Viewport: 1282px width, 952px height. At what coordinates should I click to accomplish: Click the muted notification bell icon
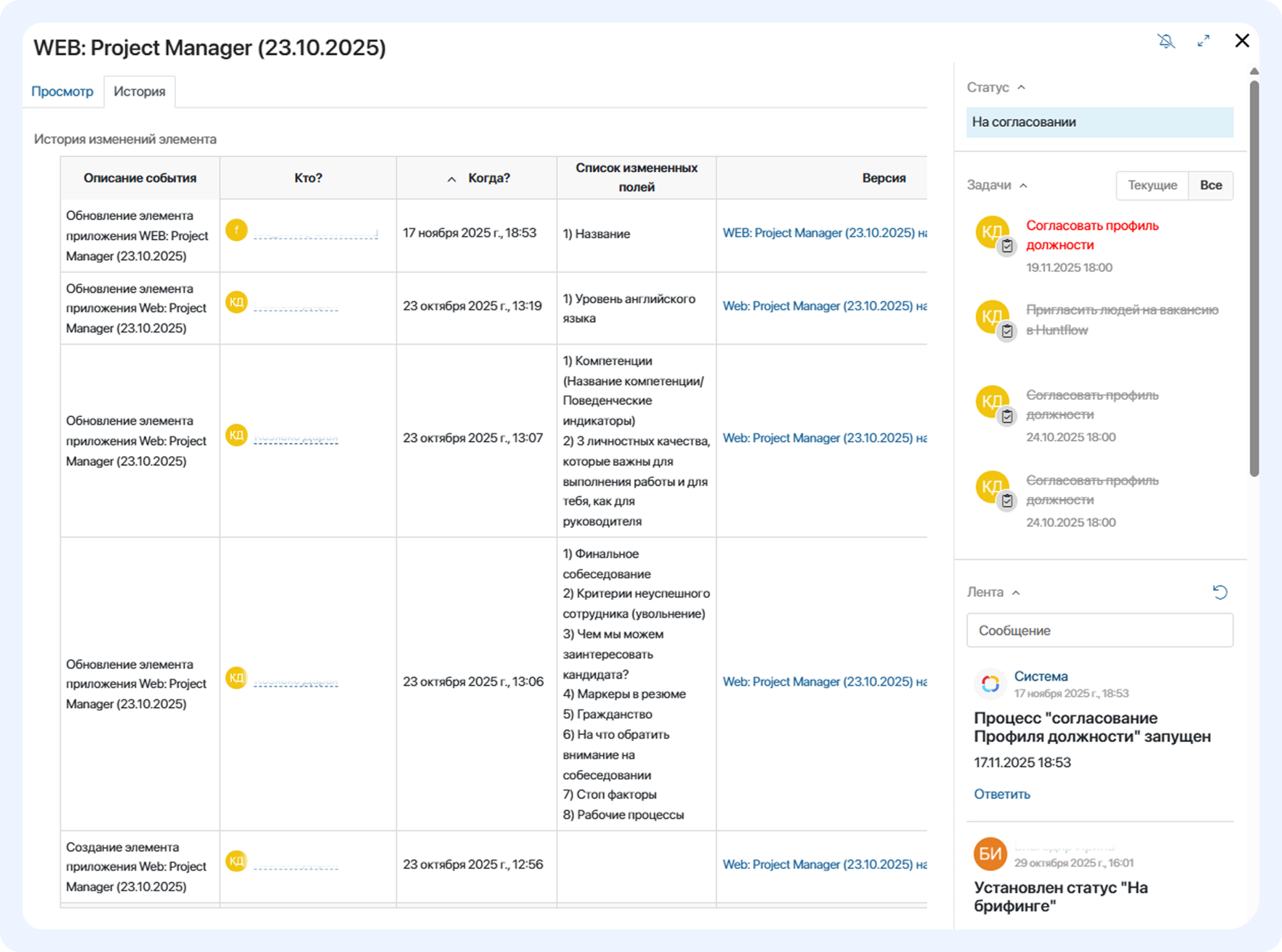pyautogui.click(x=1166, y=41)
